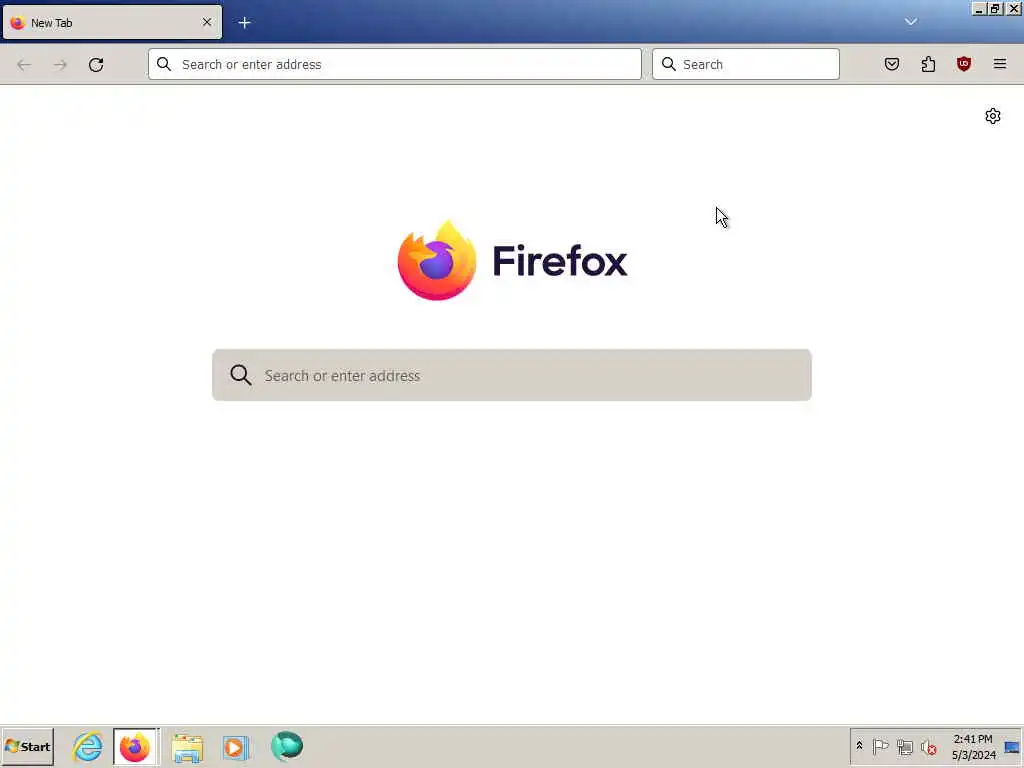The image size is (1024, 768).
Task: Open the muted volume tray icon
Action: click(928, 746)
